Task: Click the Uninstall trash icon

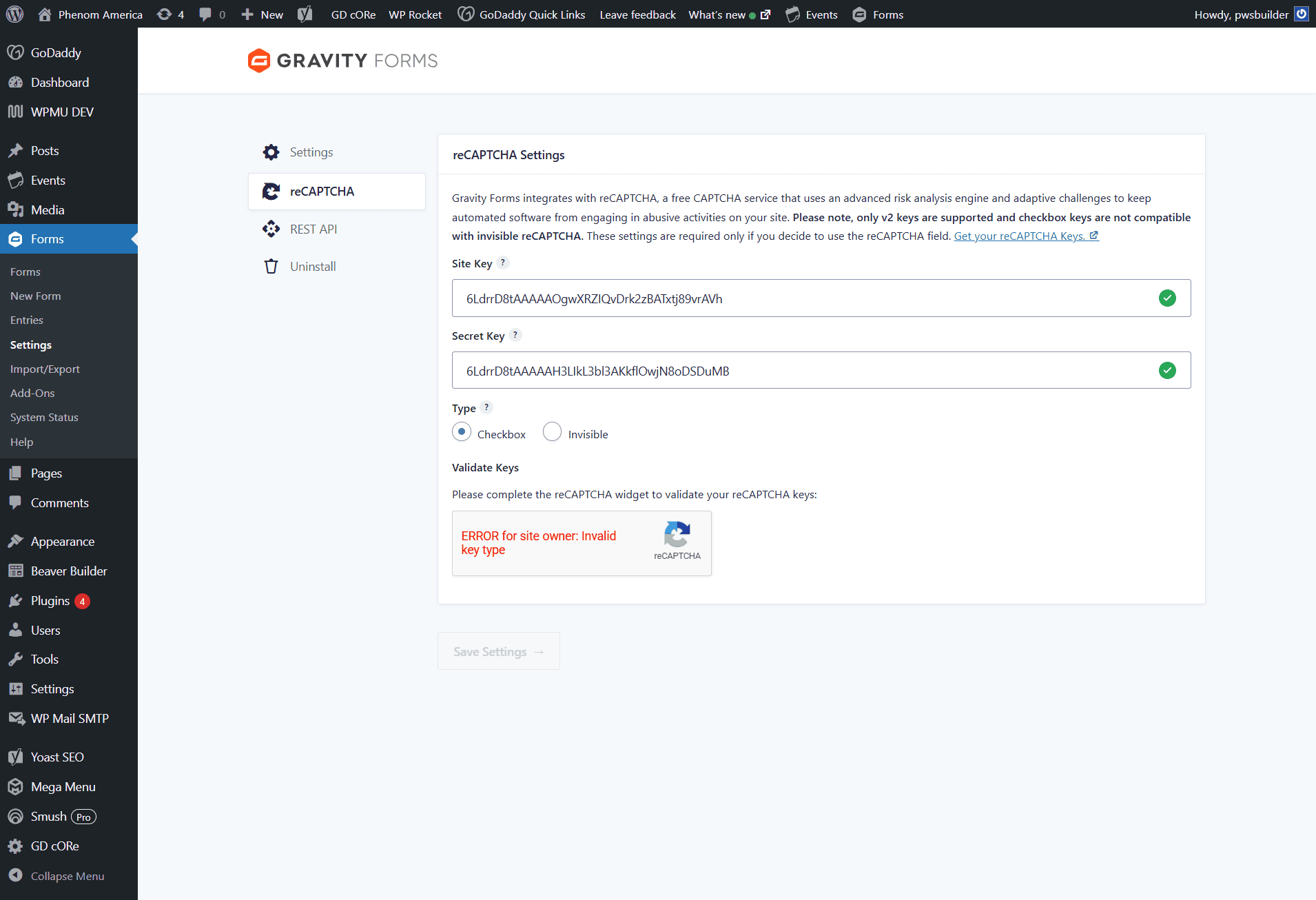Action: [271, 266]
